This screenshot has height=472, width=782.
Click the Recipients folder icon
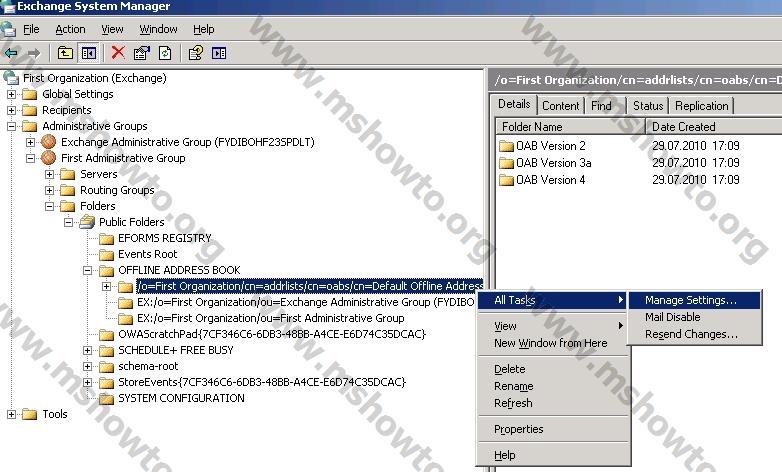30,110
